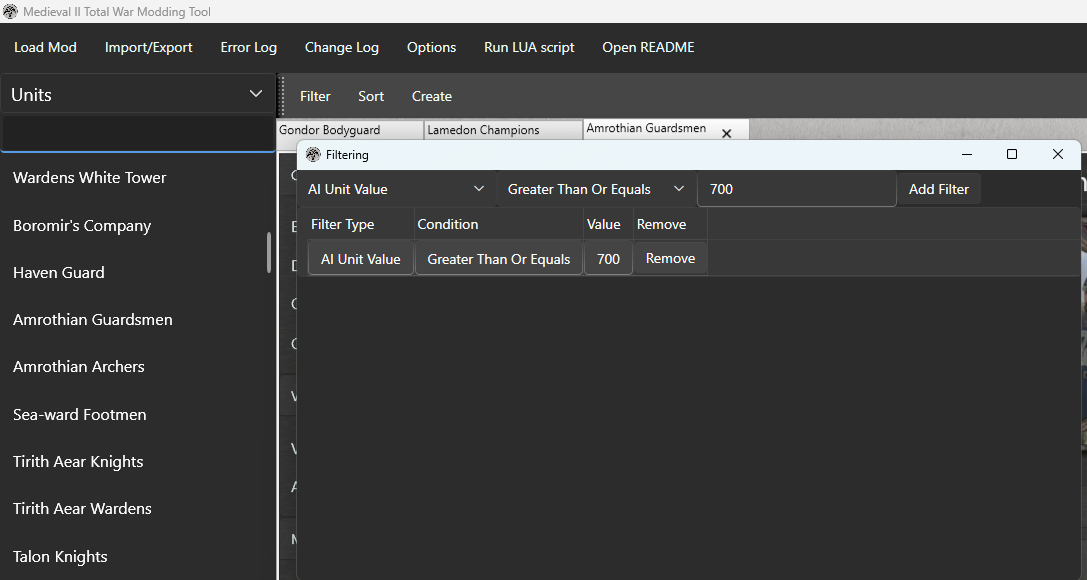Click Run LUA script in the menu bar
1087x580 pixels.
coord(528,47)
